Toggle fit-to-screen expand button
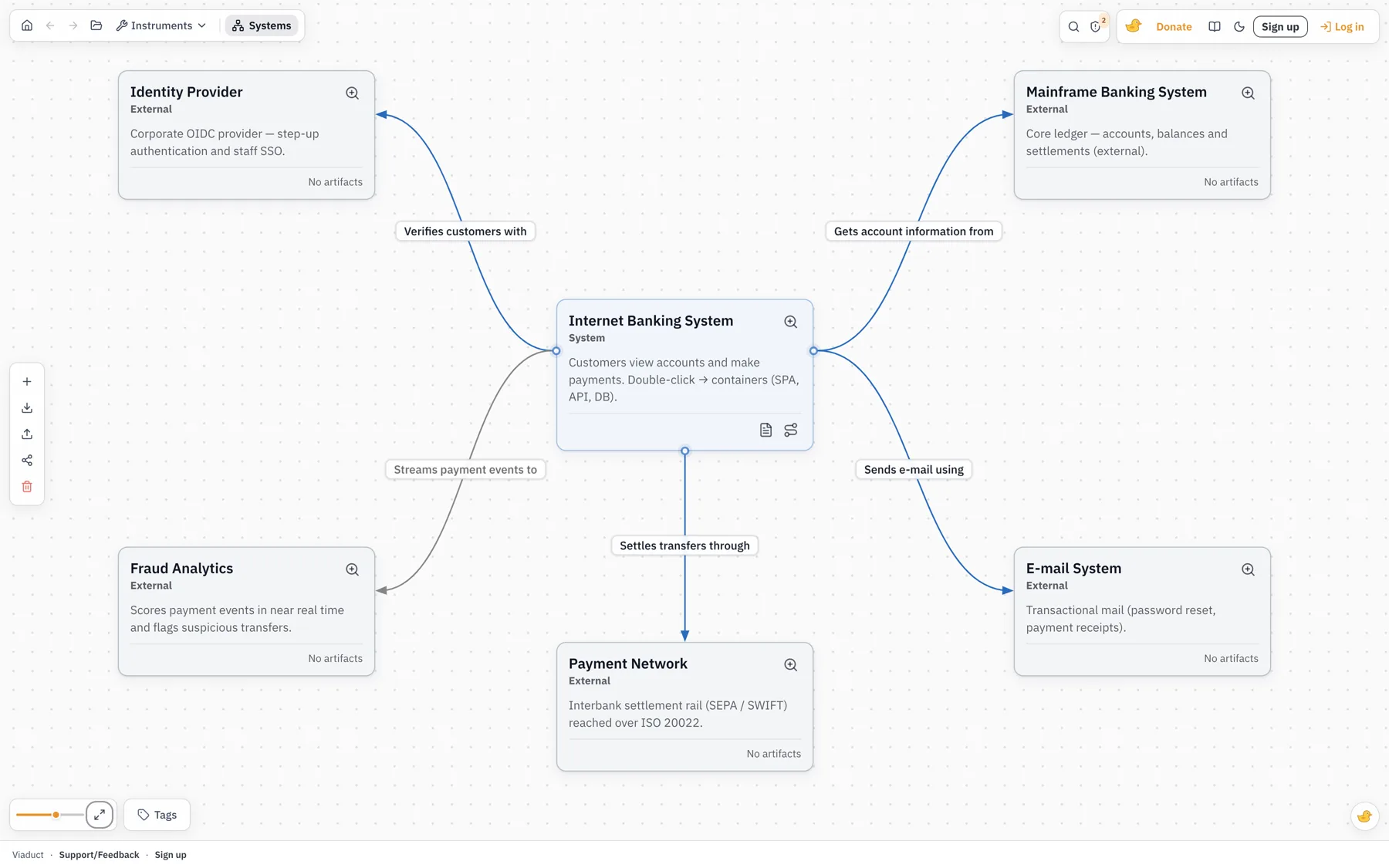Screen dimensions: 1389x868 pyautogui.click(x=100, y=815)
